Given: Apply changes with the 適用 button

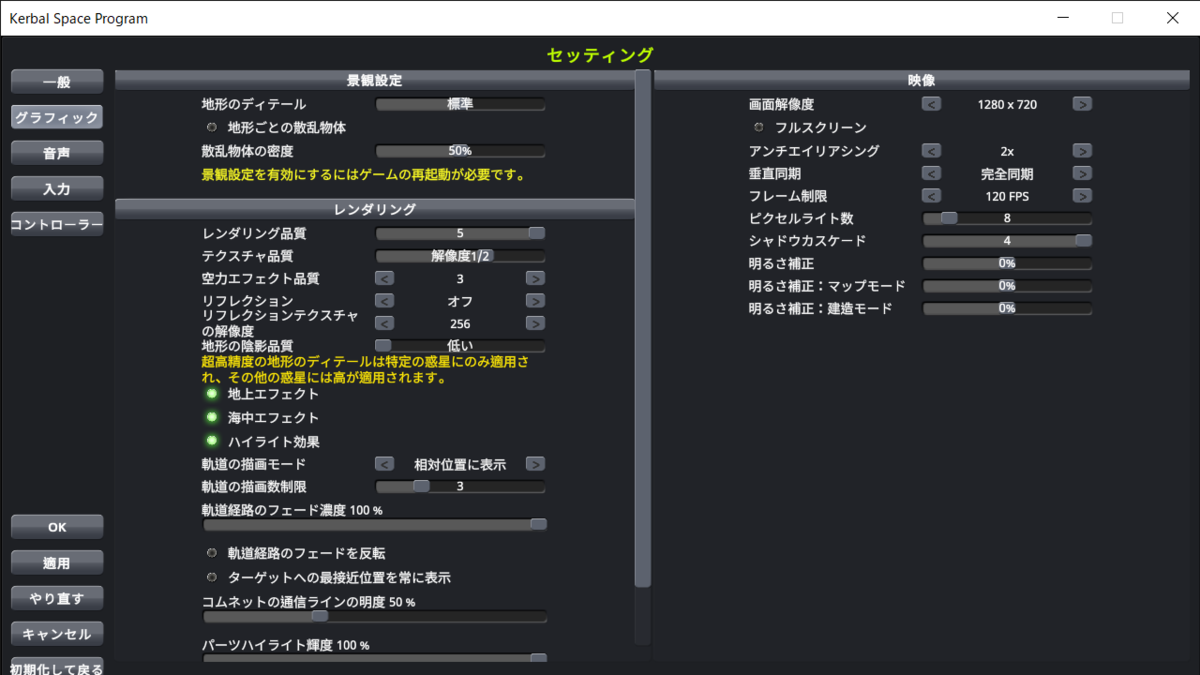Looking at the screenshot, I should tap(56, 562).
